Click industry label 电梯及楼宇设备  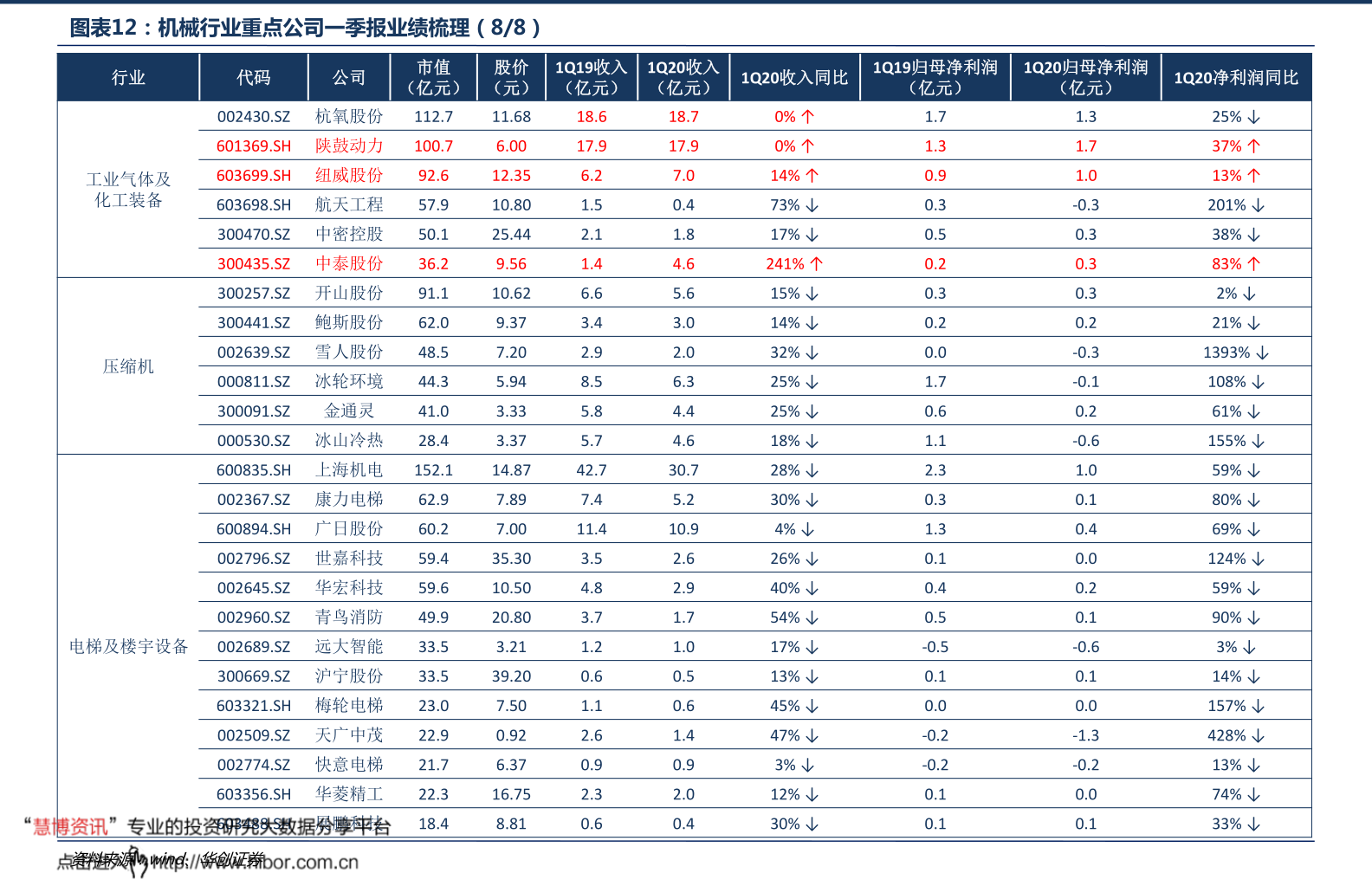point(128,647)
